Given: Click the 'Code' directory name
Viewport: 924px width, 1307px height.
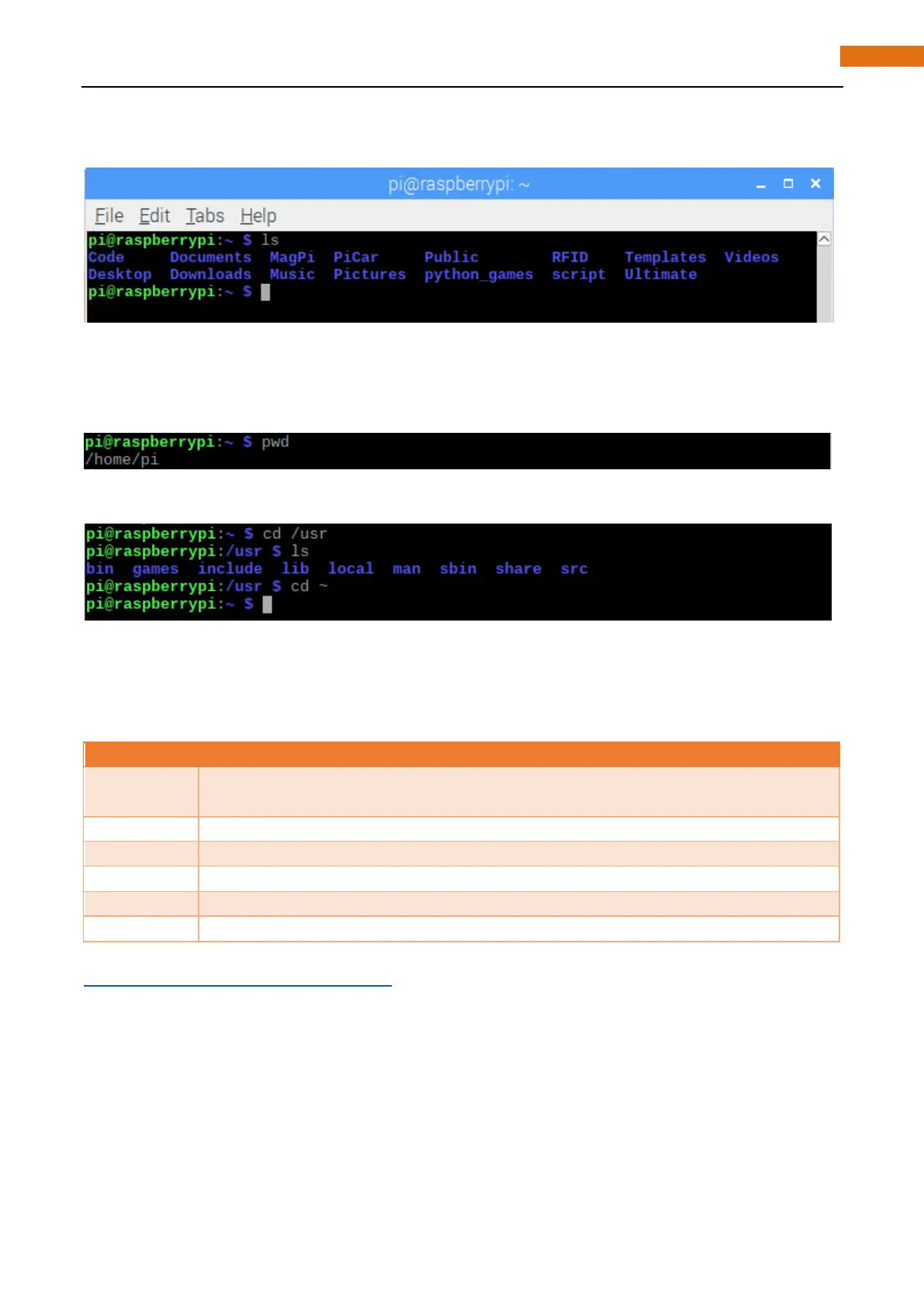Looking at the screenshot, I should (106, 258).
